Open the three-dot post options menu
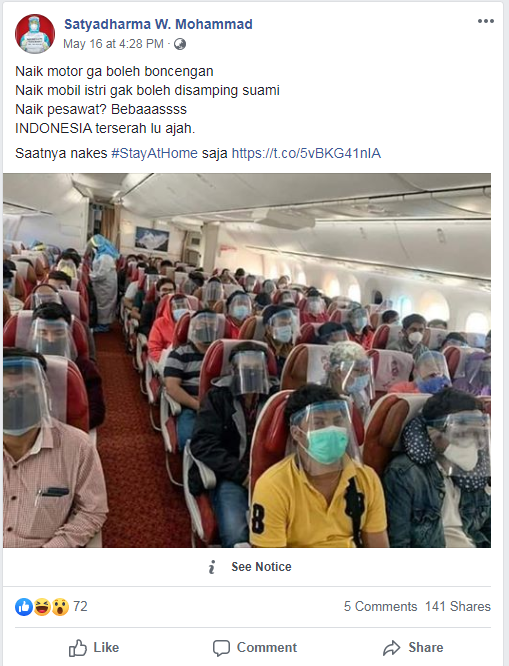Viewport: 509px width, 666px height. coord(486,21)
